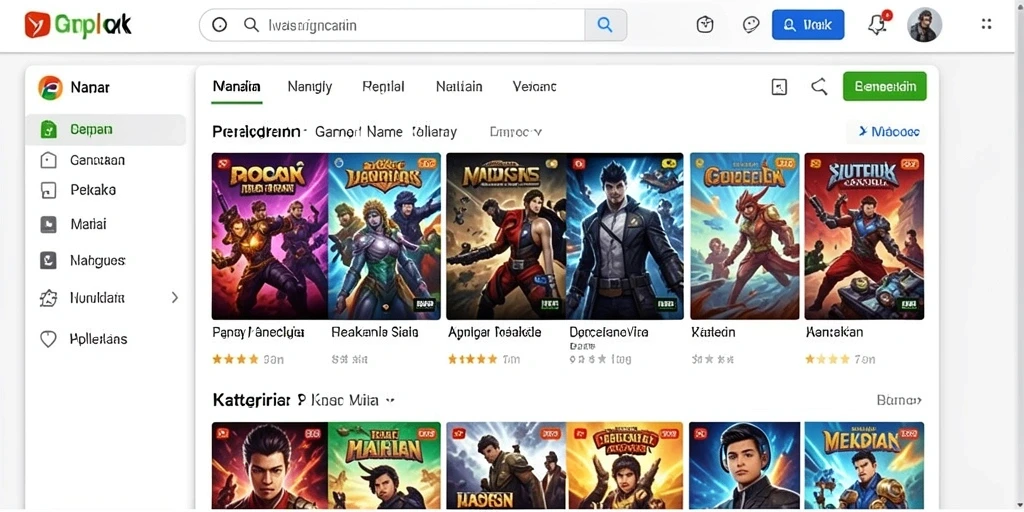Click the blue Uodk button
1024x512 pixels.
pyautogui.click(x=808, y=25)
